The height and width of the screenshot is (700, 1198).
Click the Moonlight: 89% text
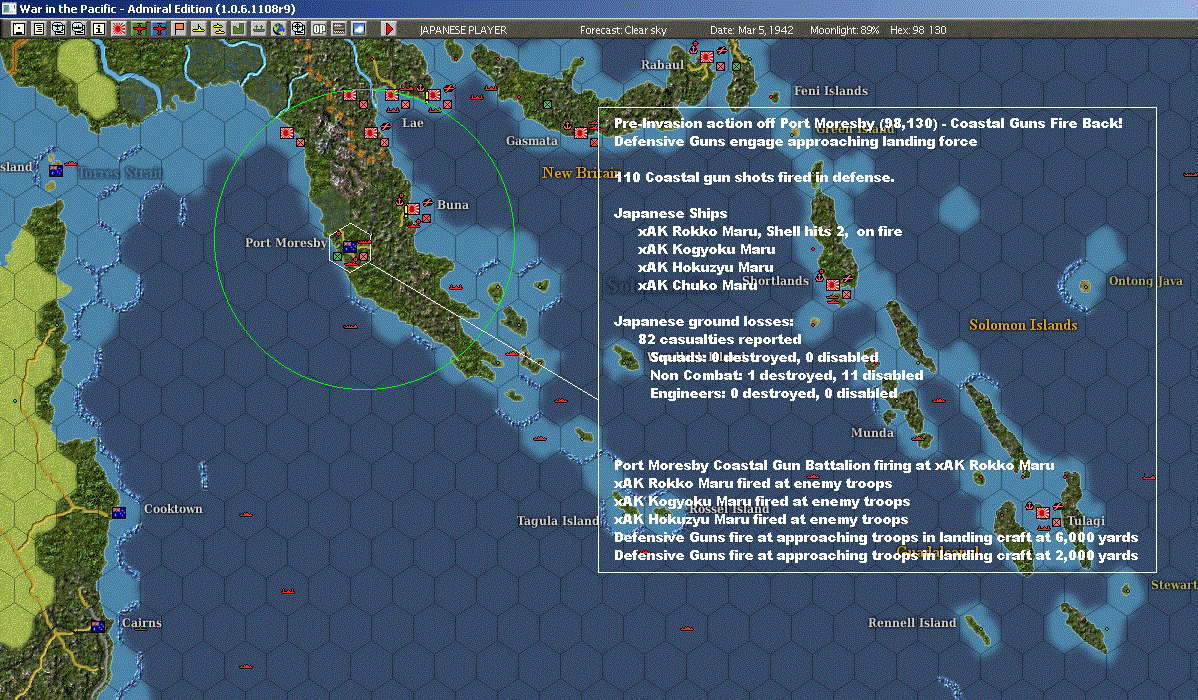pyautogui.click(x=844, y=30)
